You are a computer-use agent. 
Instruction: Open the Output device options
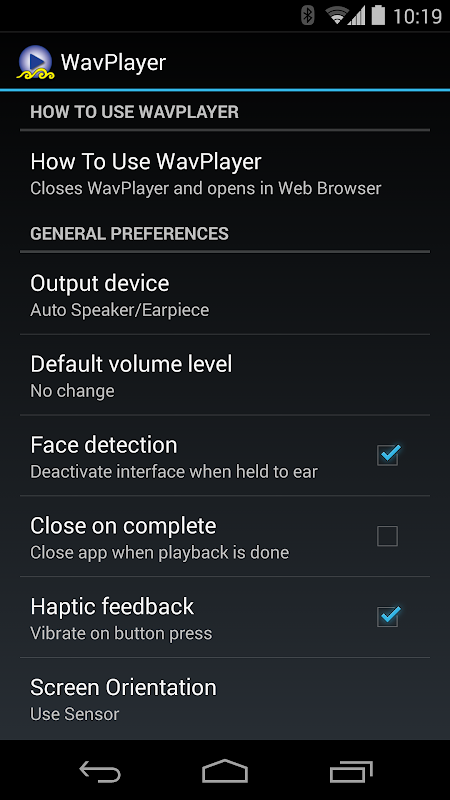click(x=225, y=294)
